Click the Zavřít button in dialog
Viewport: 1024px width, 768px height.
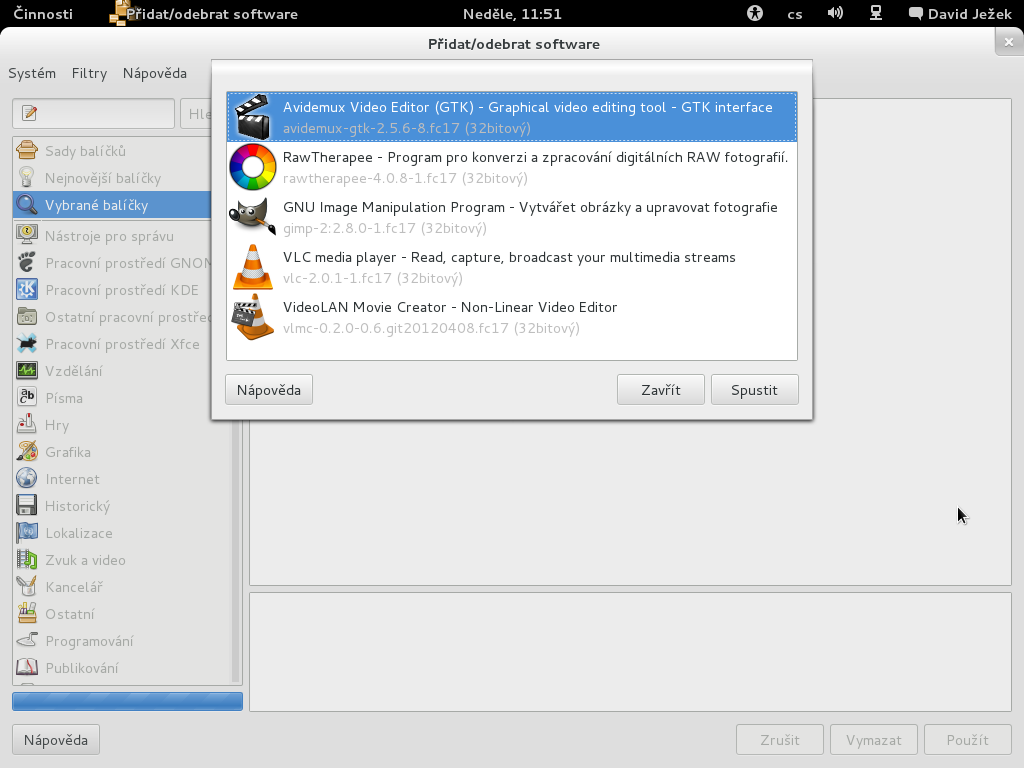pyautogui.click(x=661, y=390)
